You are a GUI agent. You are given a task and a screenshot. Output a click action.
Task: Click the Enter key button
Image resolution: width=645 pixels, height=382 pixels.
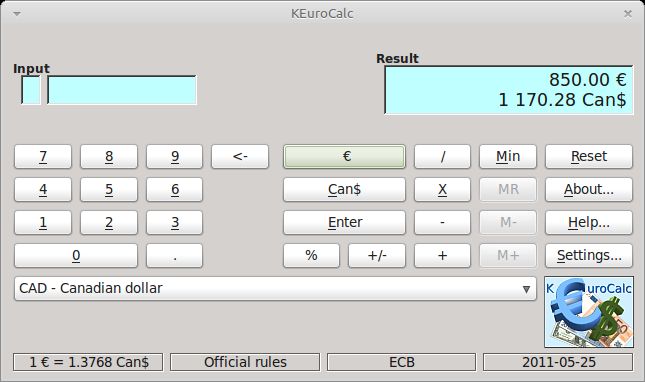tap(344, 222)
